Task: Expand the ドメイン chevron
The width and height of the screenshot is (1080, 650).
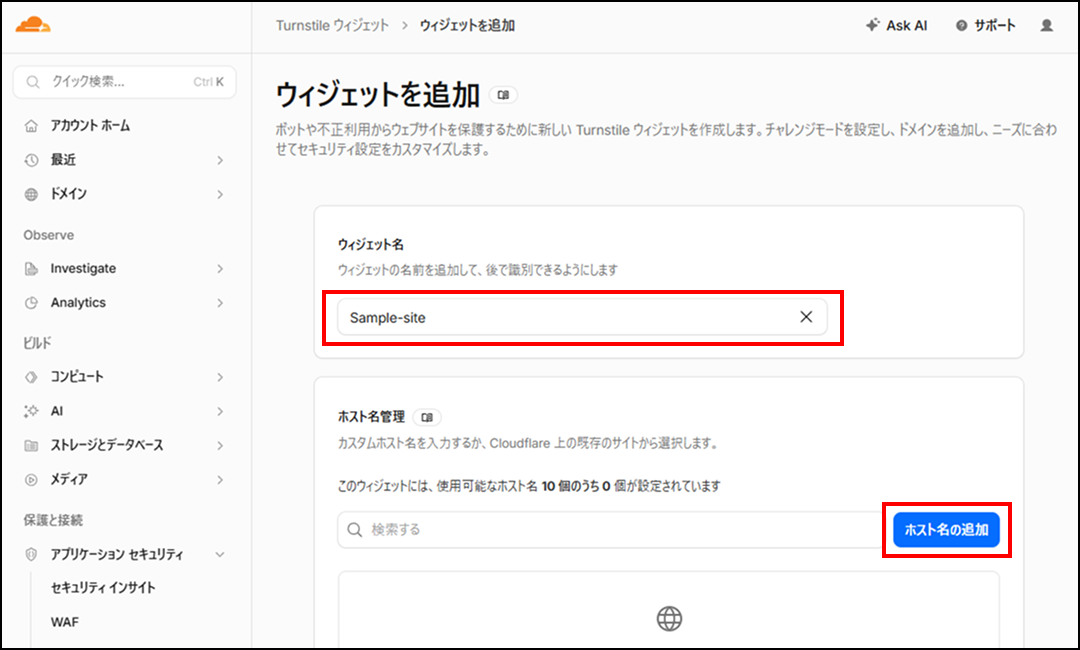Action: point(220,194)
